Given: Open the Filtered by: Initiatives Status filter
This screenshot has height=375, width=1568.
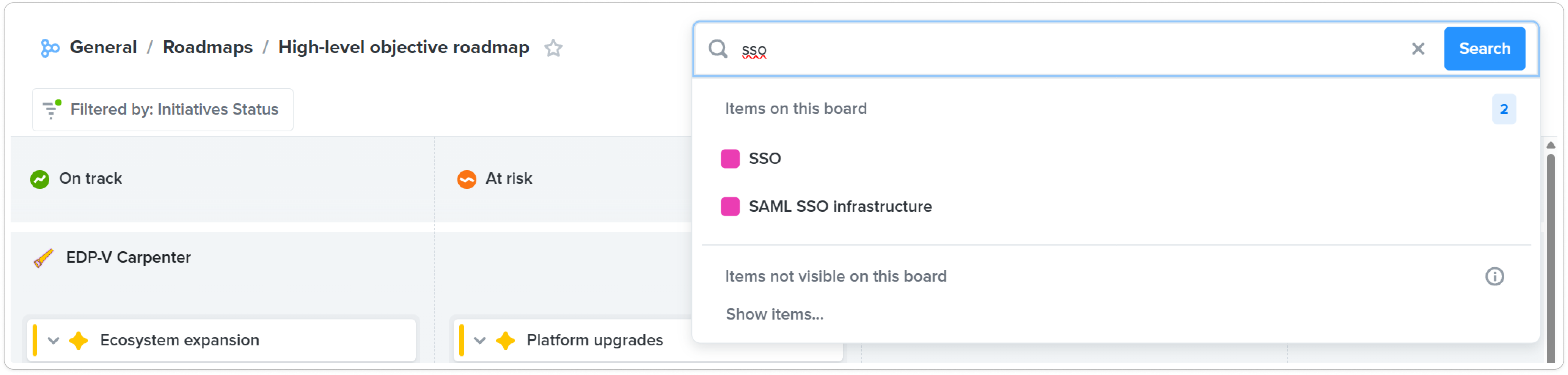Looking at the screenshot, I should tap(162, 110).
